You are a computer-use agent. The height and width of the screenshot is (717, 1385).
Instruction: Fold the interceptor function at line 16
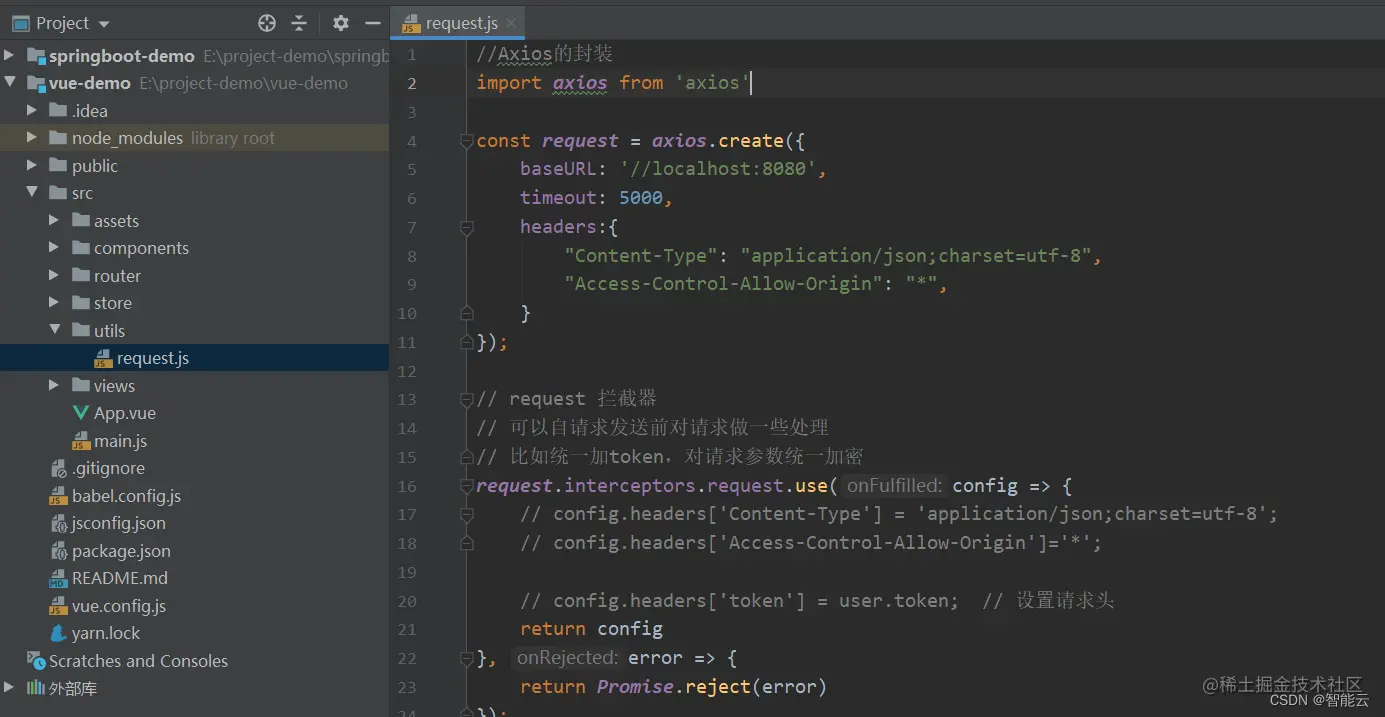click(x=466, y=486)
